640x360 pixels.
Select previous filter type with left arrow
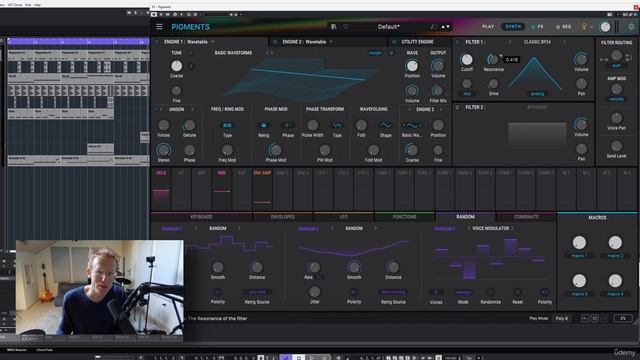point(510,42)
